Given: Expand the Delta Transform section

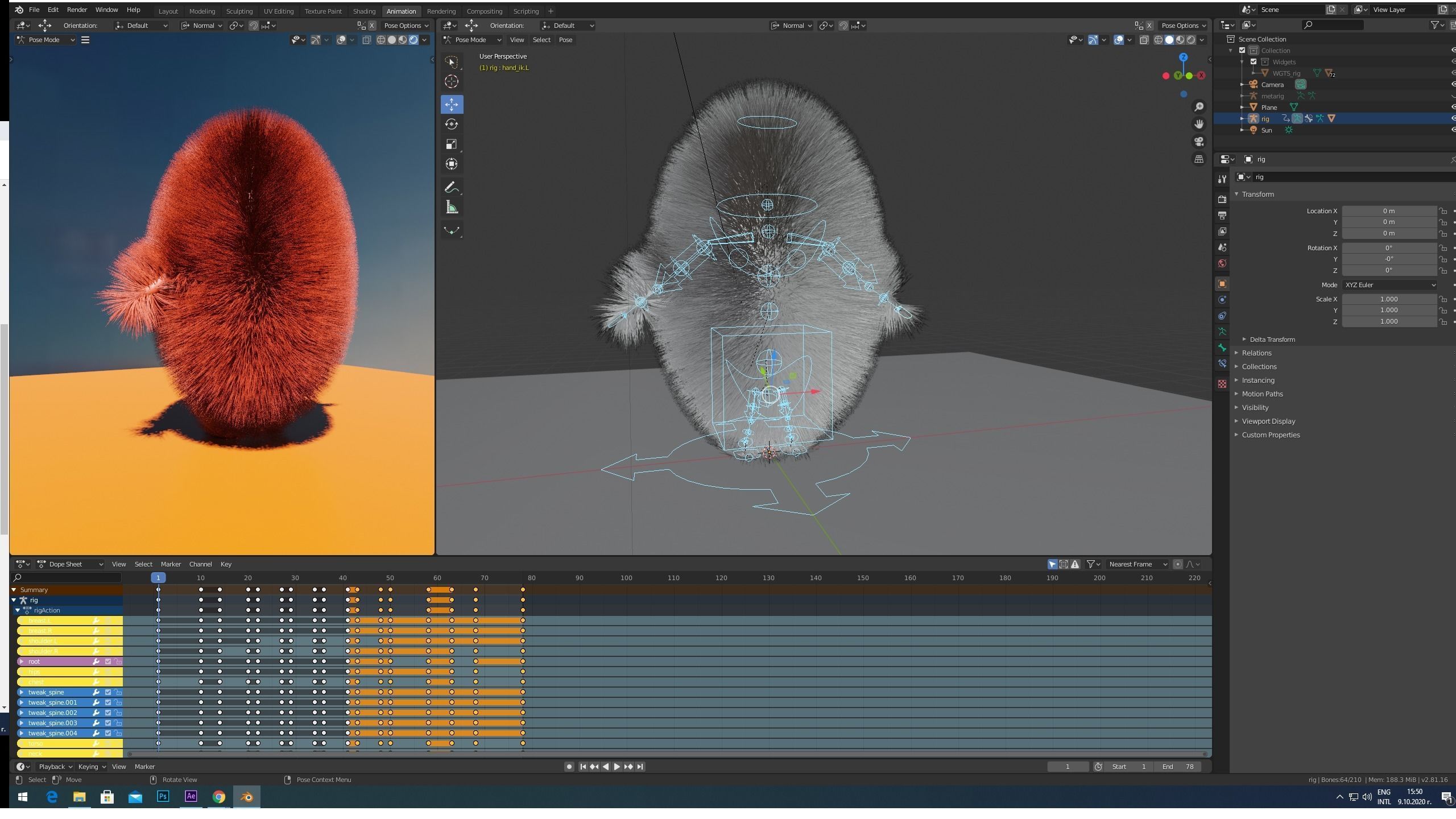Looking at the screenshot, I should coord(1272,339).
